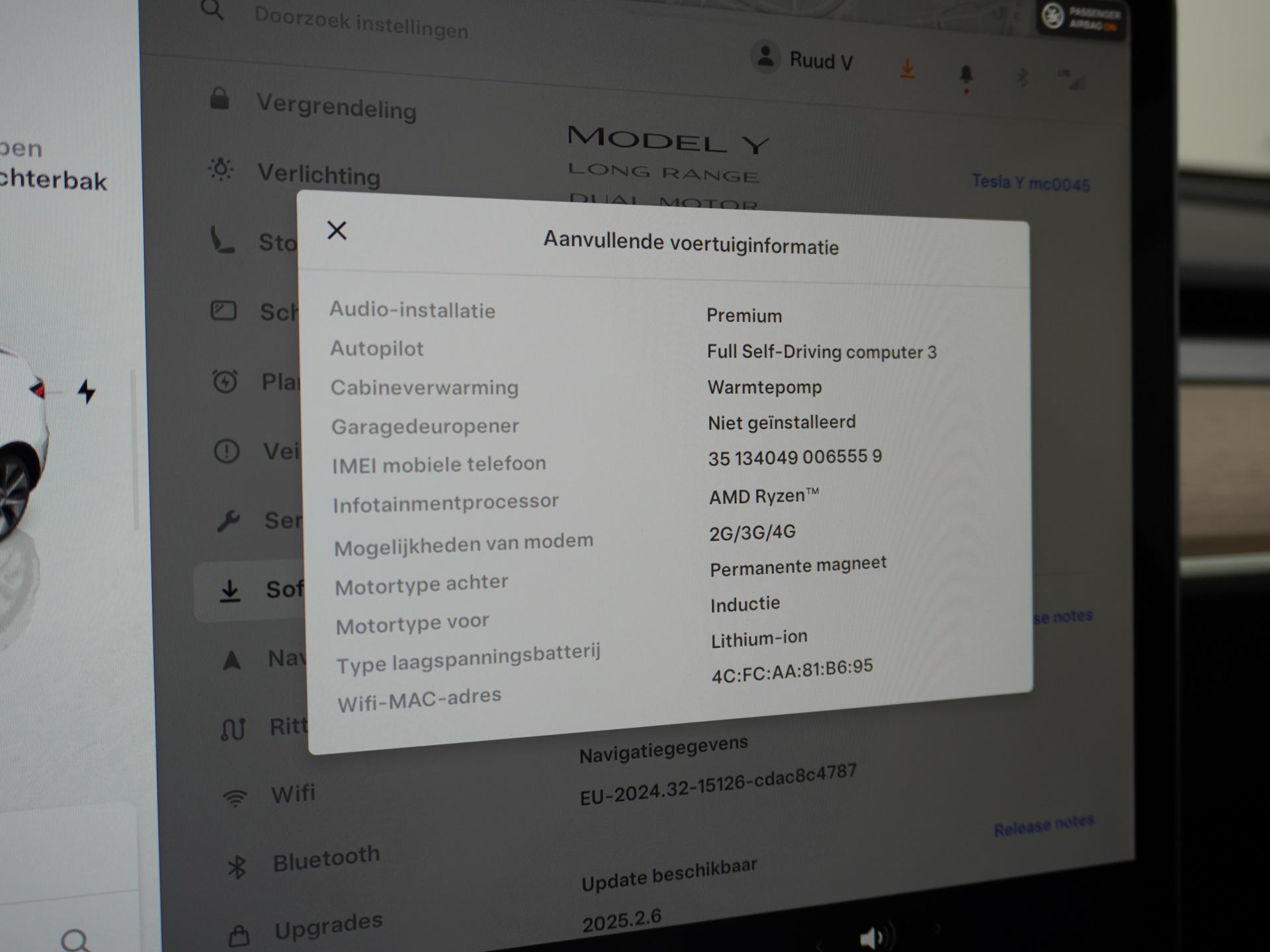Select the Autopilot label in dialog
This screenshot has height=952, width=1270.
pyautogui.click(x=377, y=348)
